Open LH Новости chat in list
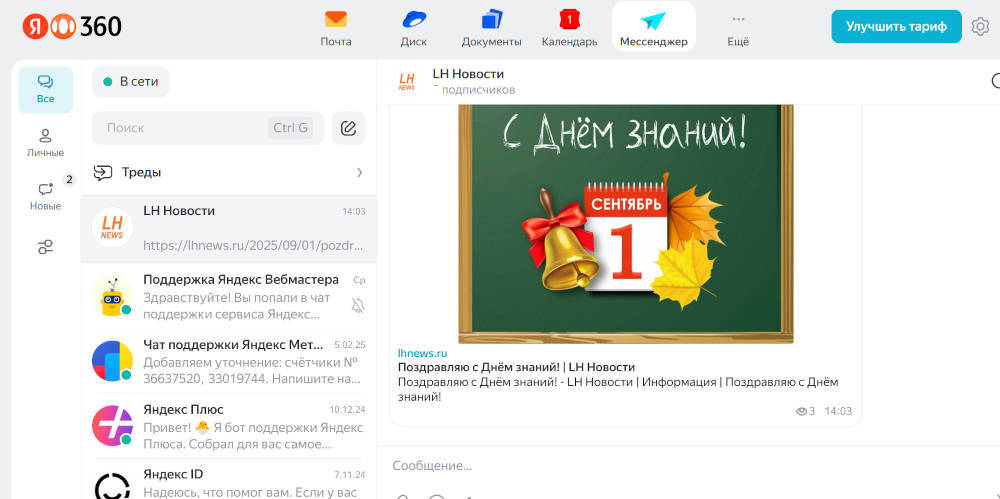 [x=228, y=228]
